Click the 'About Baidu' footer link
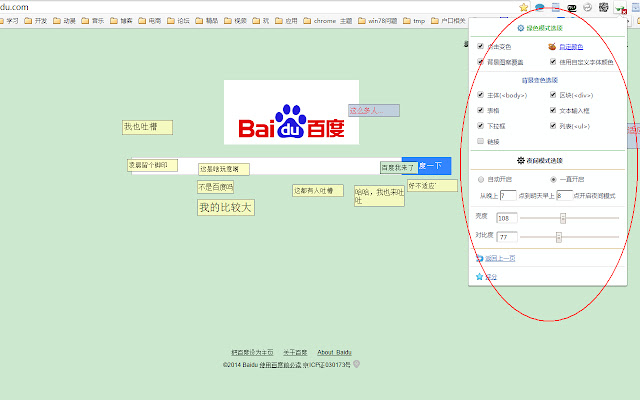The image size is (640, 400). (x=334, y=352)
